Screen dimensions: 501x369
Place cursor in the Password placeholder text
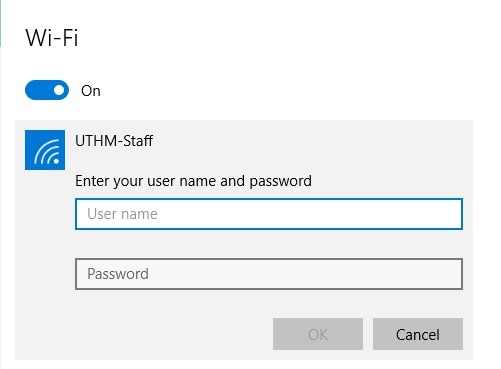[118, 274]
